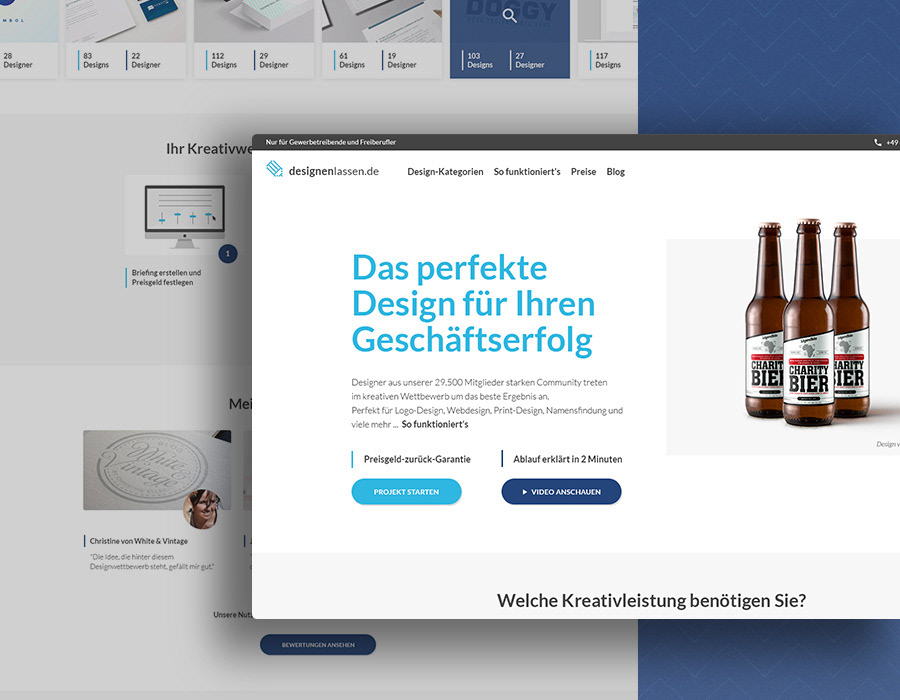Viewport: 900px width, 700px height.
Task: Click the monitor briefing illustration in background page
Action: pos(184,217)
